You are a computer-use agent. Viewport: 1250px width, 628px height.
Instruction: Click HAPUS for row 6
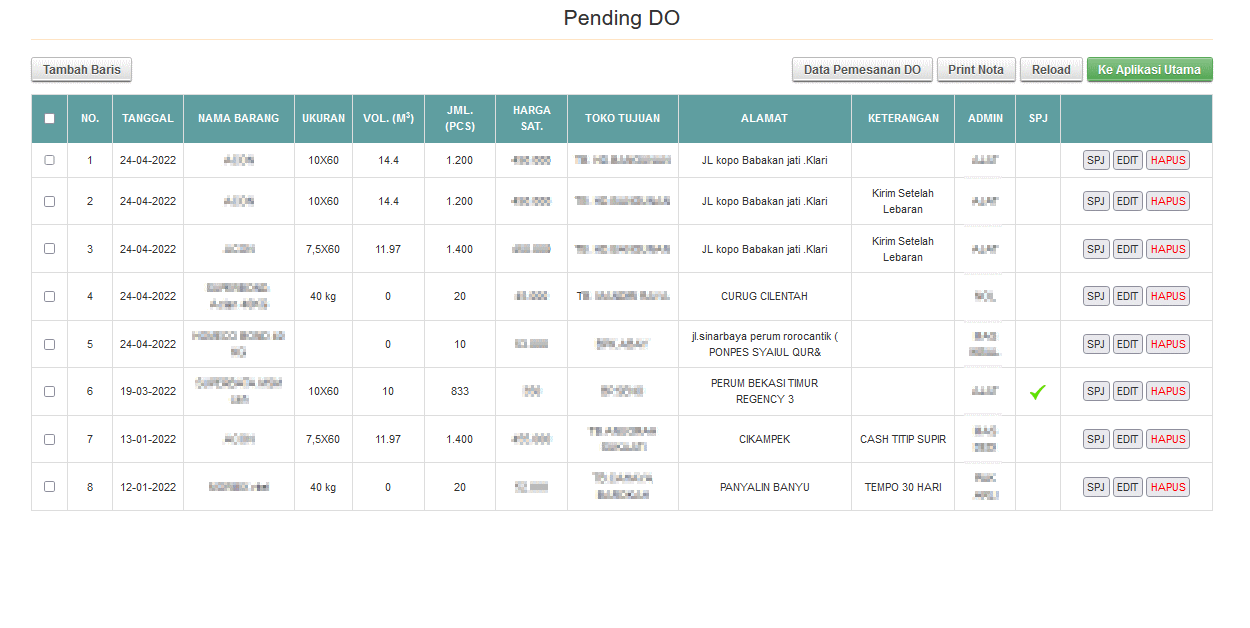click(1167, 391)
